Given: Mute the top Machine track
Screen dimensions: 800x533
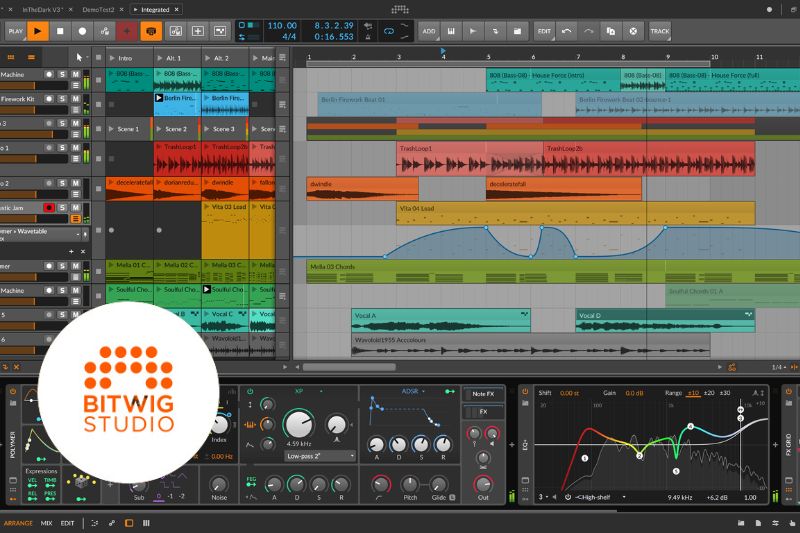Looking at the screenshot, I should [x=75, y=74].
